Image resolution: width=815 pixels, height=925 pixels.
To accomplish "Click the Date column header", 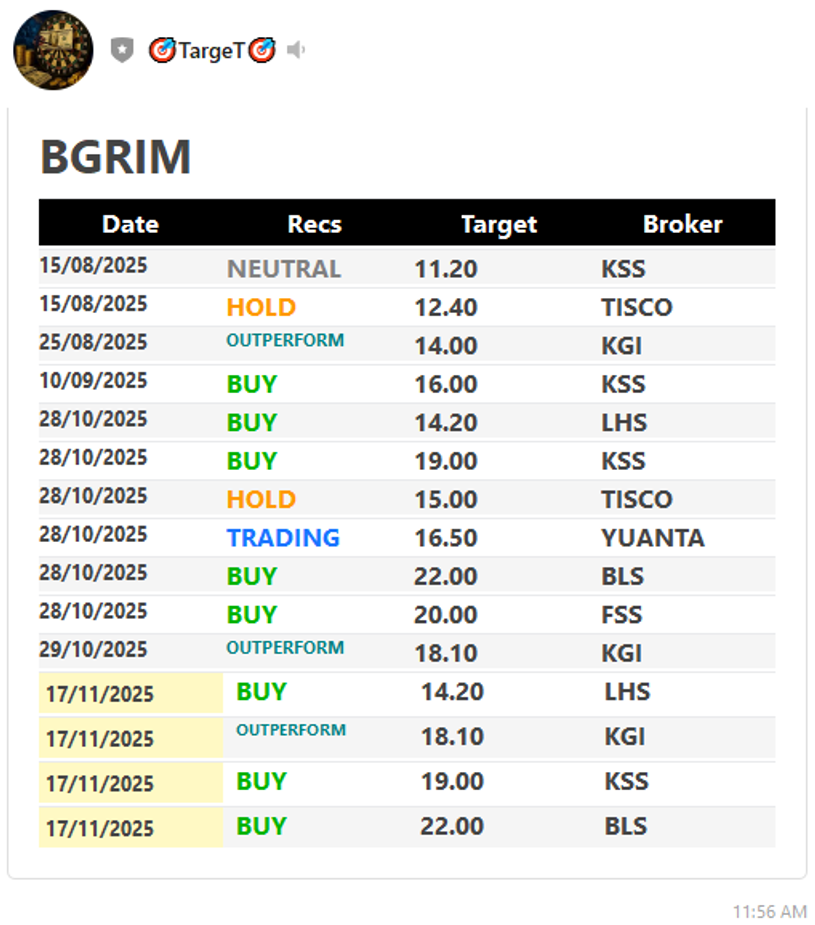I will (x=130, y=224).
